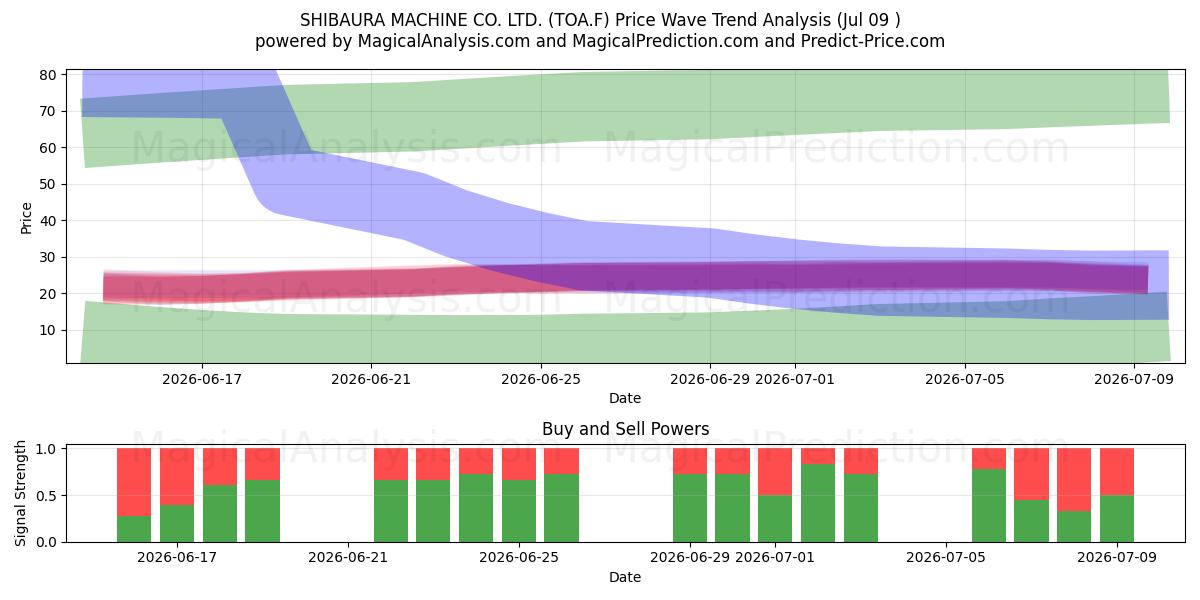
Task: Select green buy segment of the 2026-06-25 bar
Action: pyautogui.click(x=519, y=511)
